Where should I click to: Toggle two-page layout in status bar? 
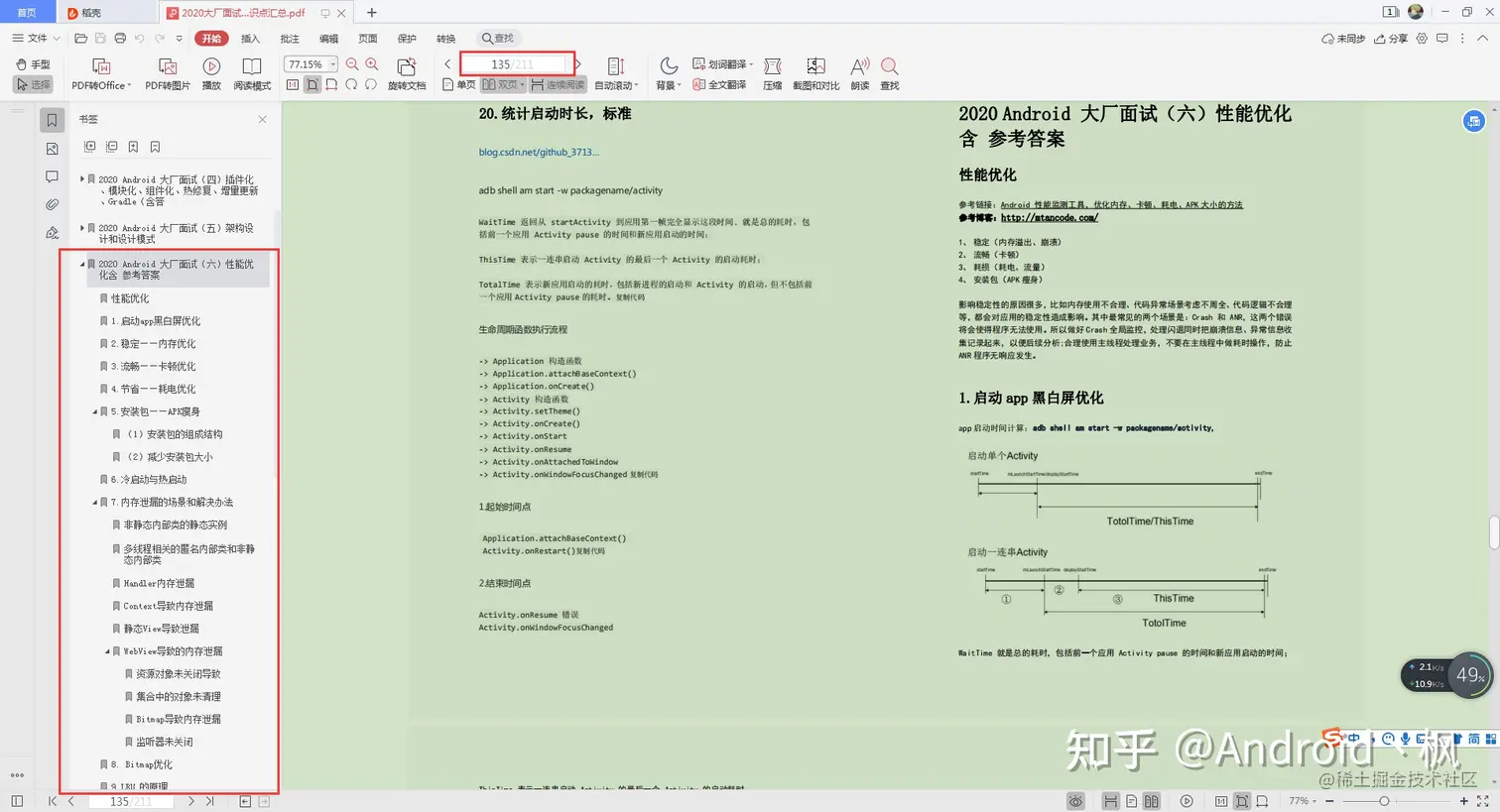(x=1151, y=801)
